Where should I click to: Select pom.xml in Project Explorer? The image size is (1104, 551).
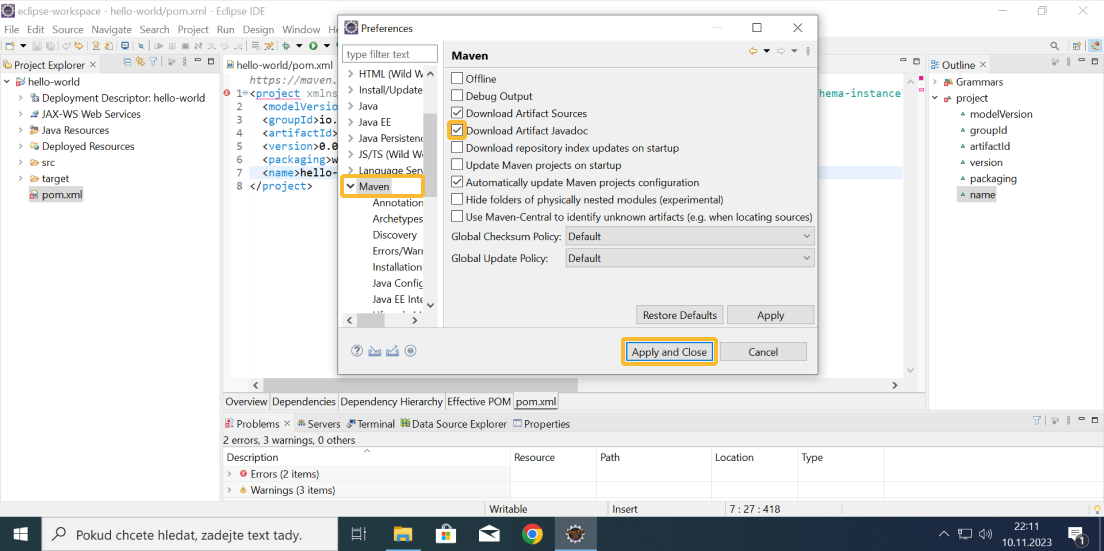click(x=62, y=195)
